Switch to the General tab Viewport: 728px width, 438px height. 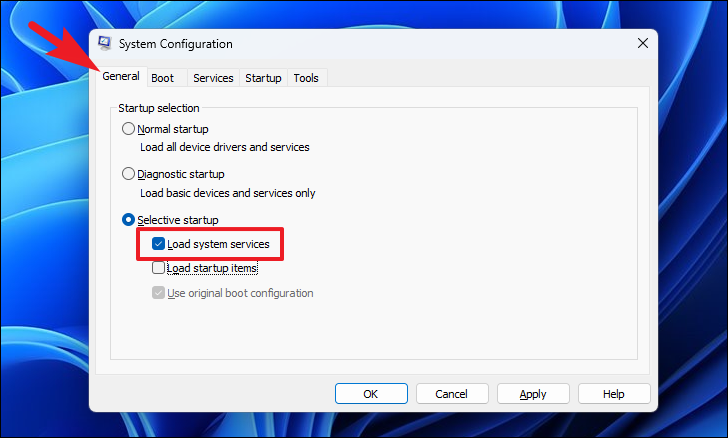pos(121,77)
